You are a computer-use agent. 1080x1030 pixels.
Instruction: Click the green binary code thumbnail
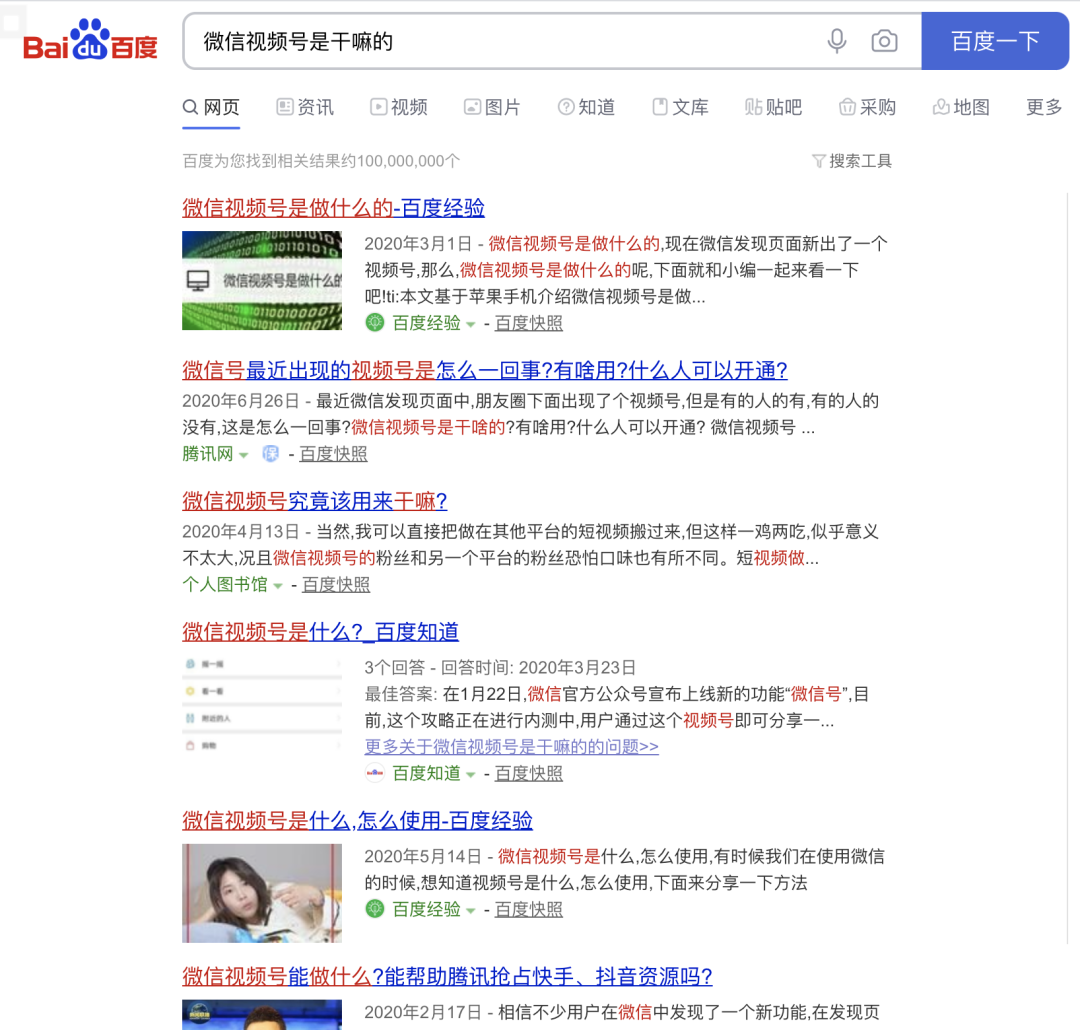point(262,280)
